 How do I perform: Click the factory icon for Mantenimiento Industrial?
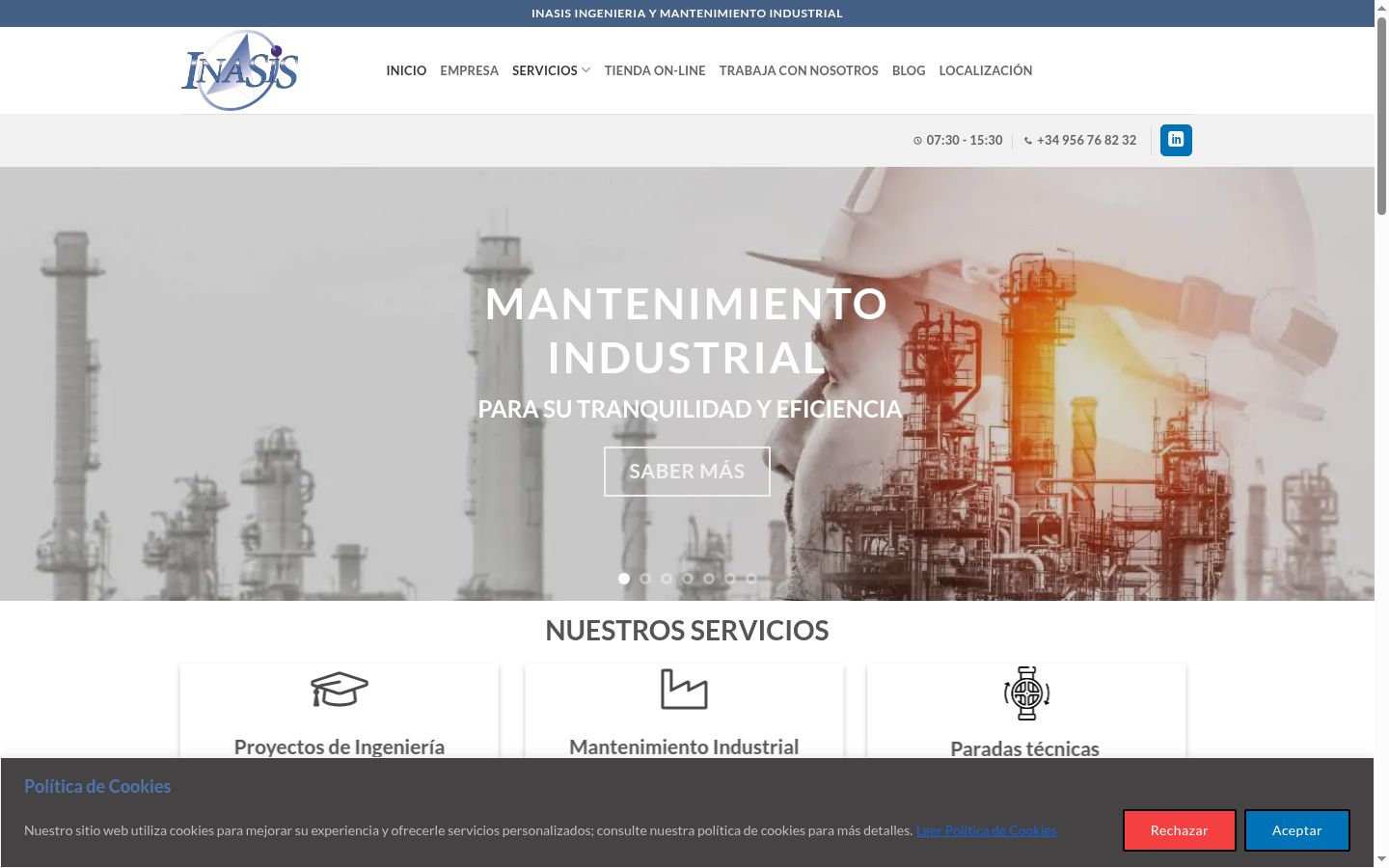684,689
